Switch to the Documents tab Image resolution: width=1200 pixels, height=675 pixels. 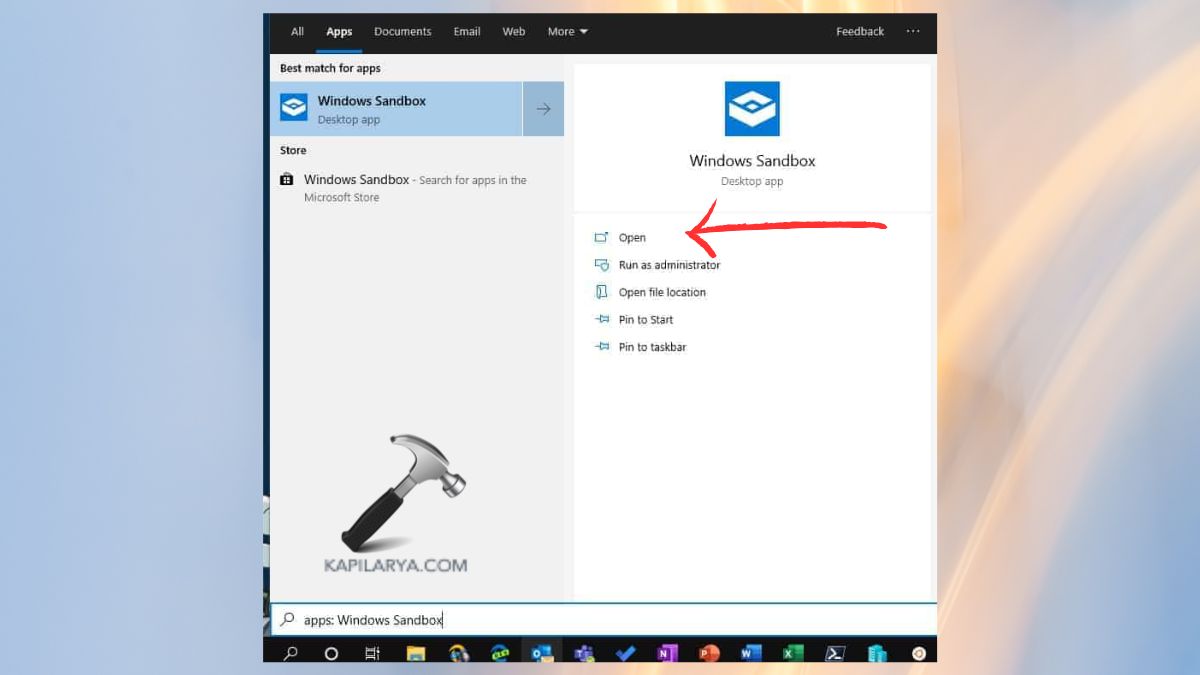[x=402, y=31]
